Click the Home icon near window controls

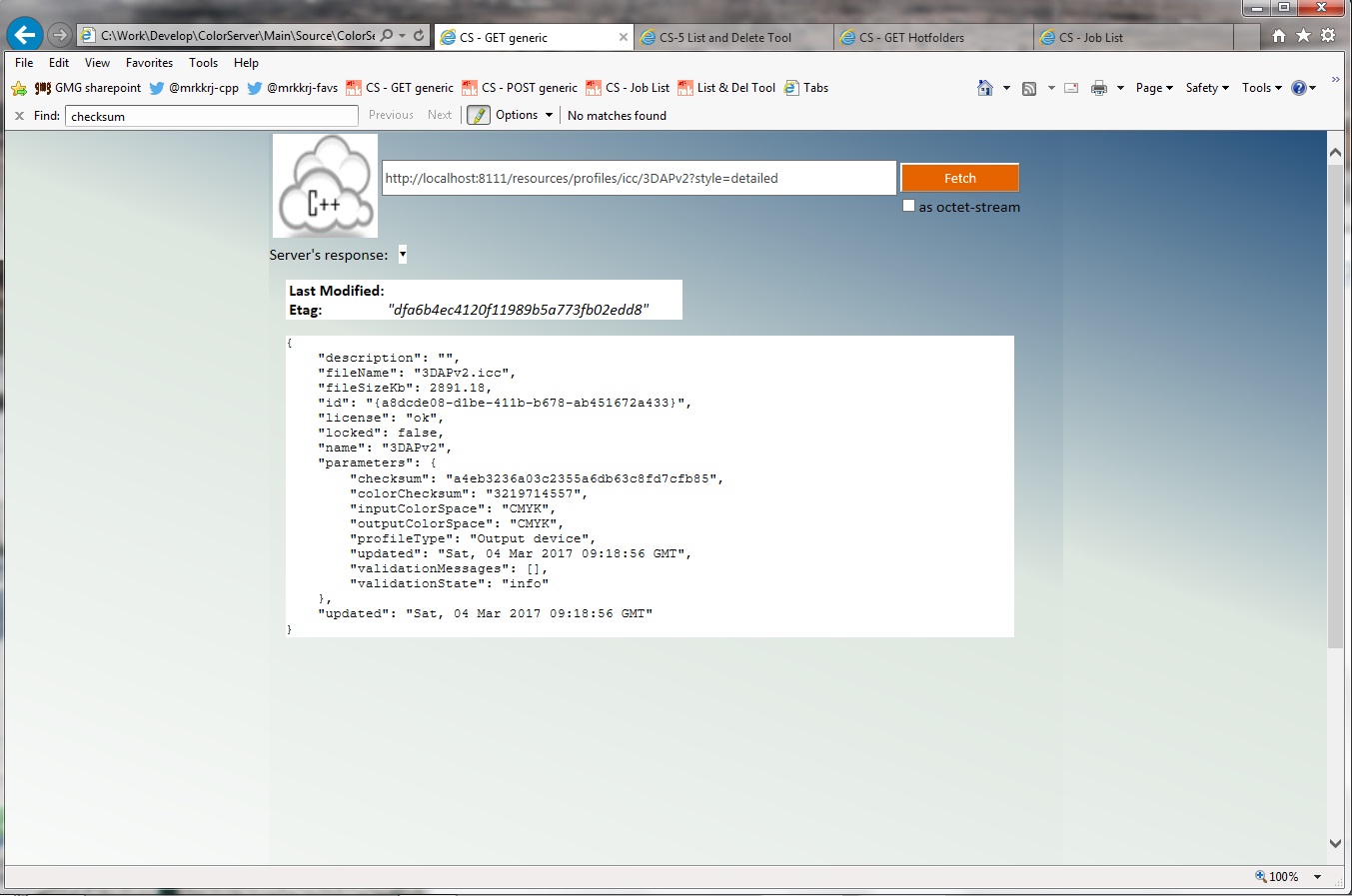(1279, 35)
